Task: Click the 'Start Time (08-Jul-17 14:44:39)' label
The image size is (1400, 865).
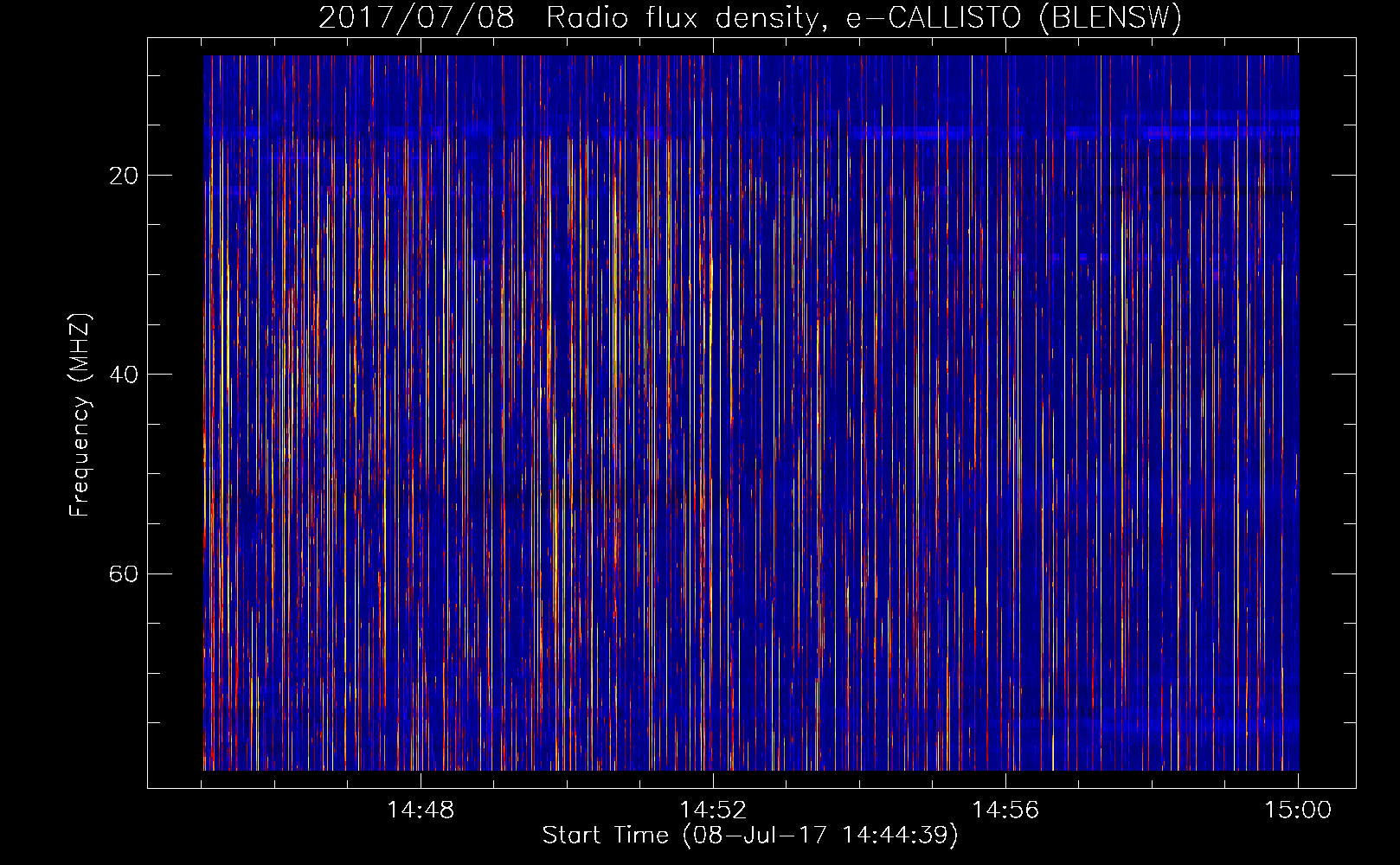Action: 750,836
